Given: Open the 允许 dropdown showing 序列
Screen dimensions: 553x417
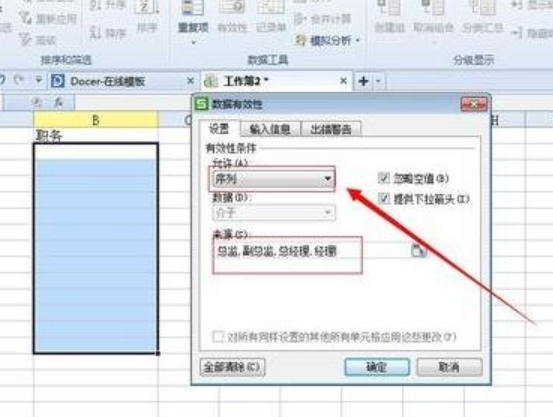Looking at the screenshot, I should 273,179.
